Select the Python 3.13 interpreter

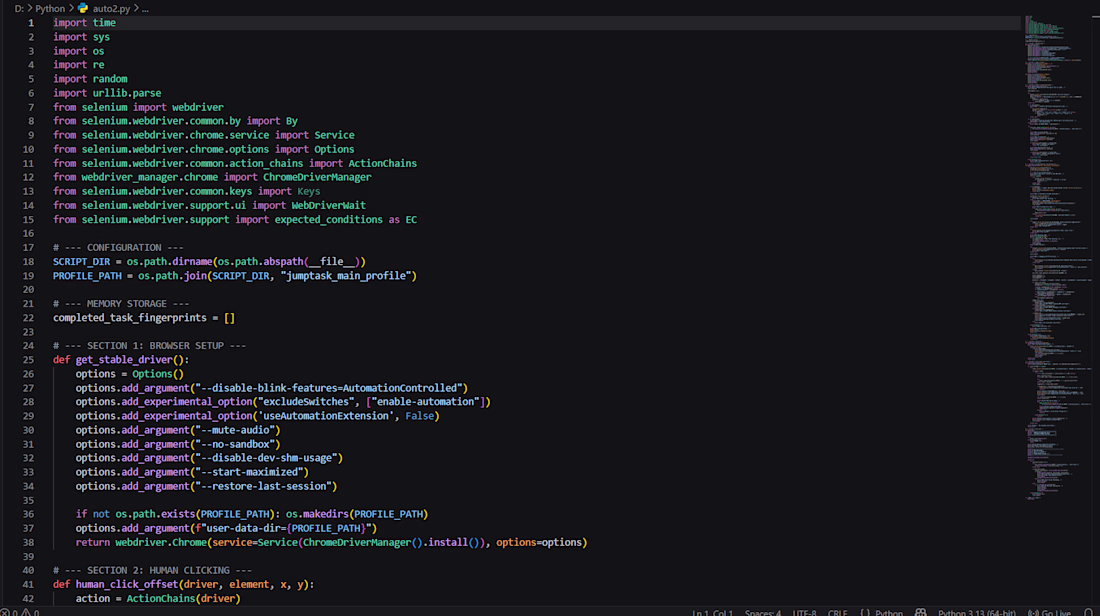pyautogui.click(x=977, y=612)
